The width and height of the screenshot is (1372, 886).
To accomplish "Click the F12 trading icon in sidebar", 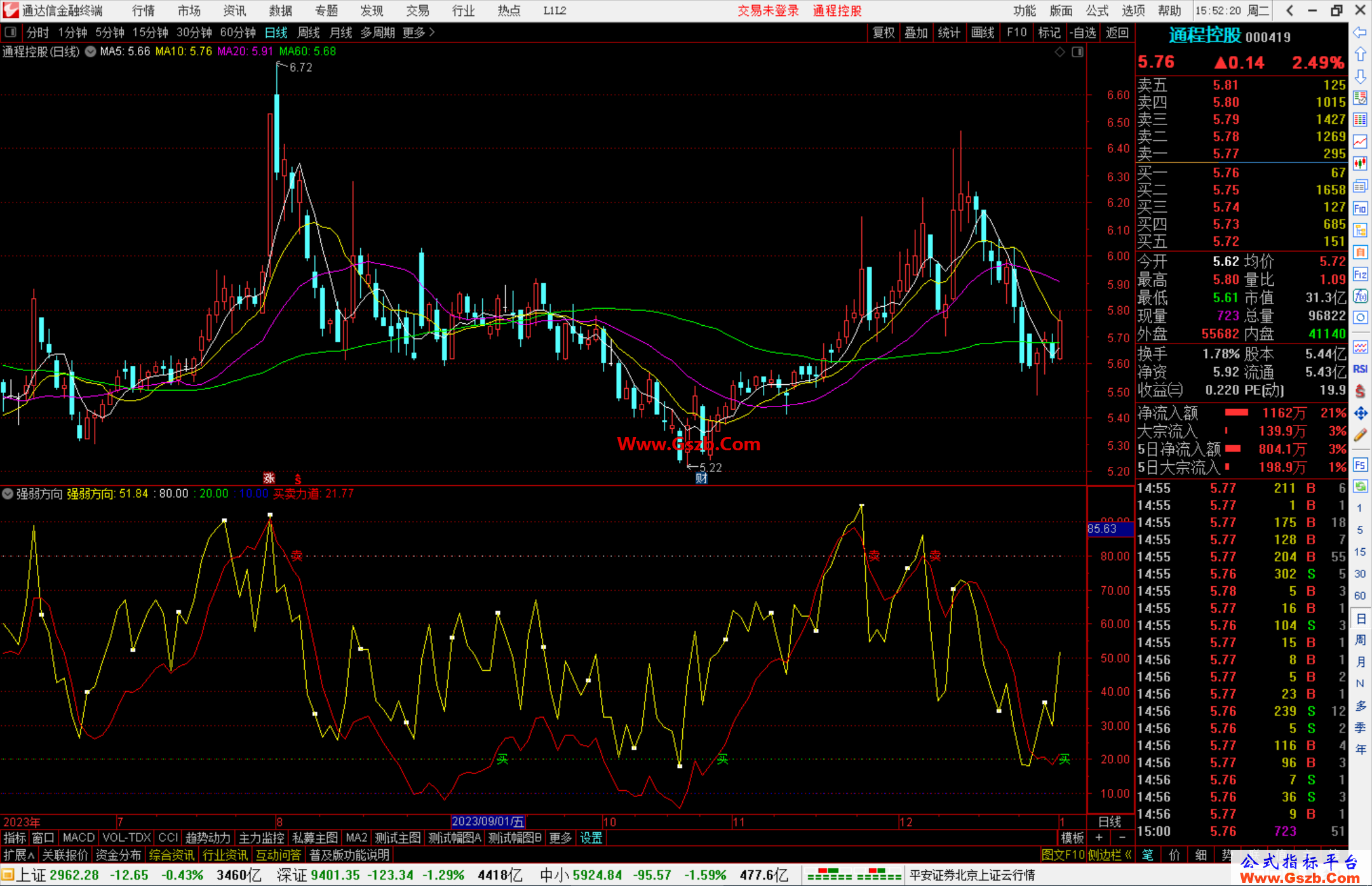I will click(x=1360, y=274).
